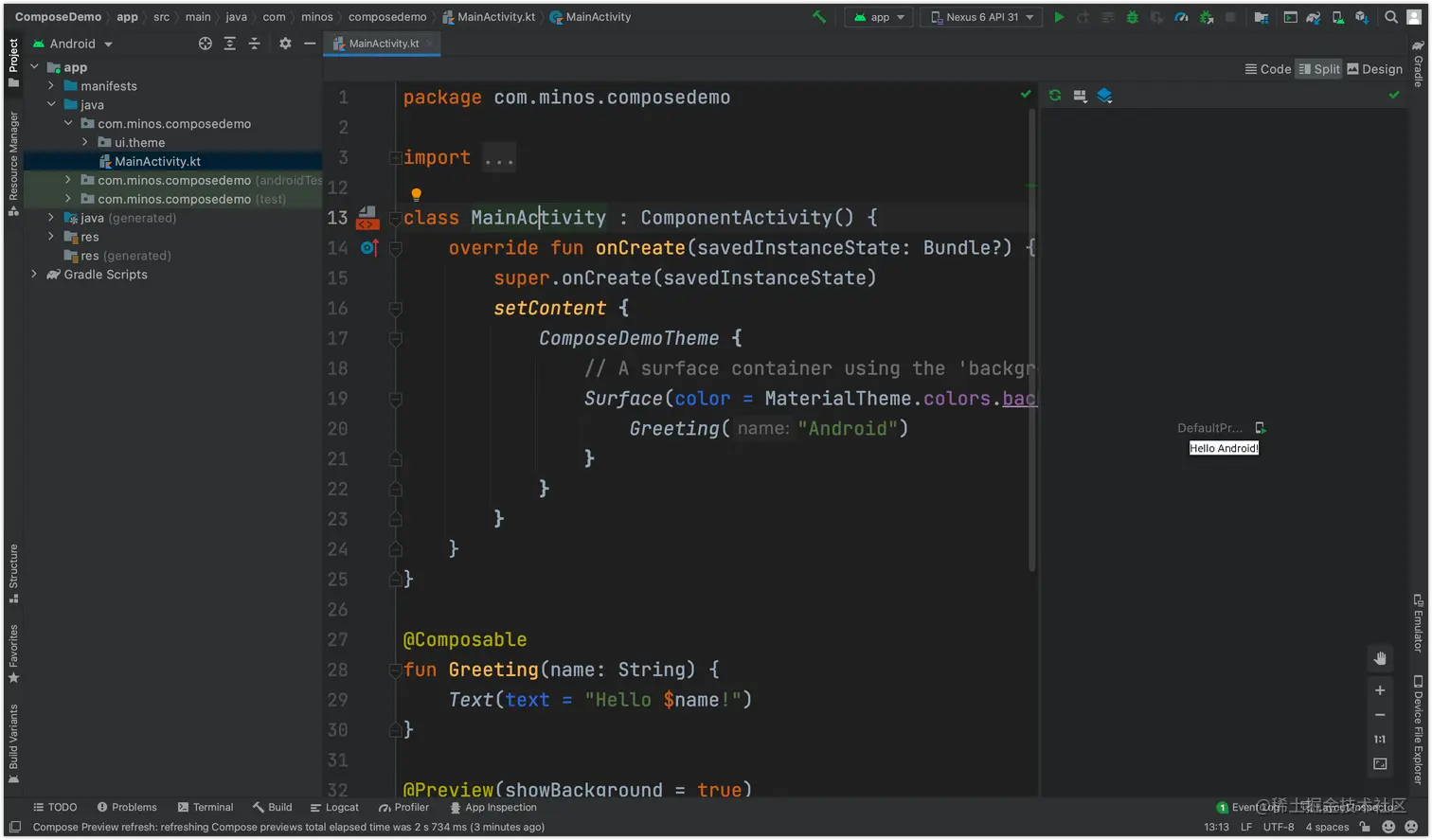
Task: Switch the editor to Code view
Action: pos(1268,69)
